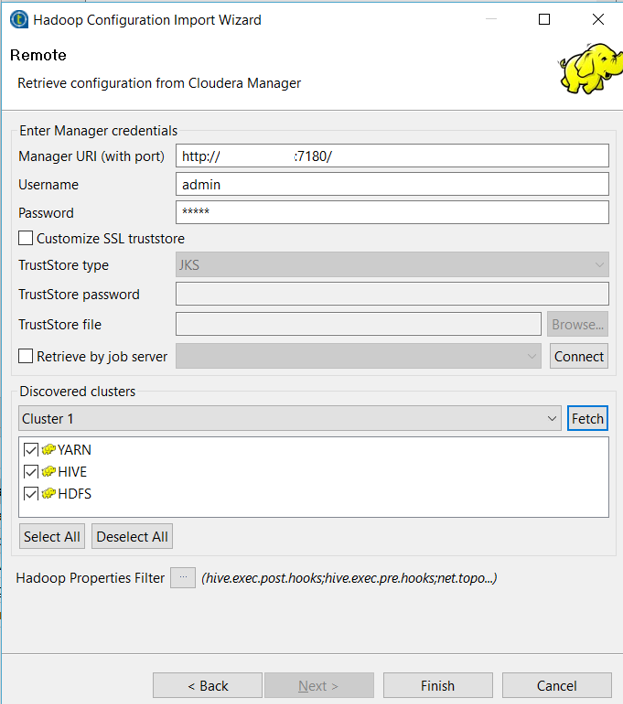Select the YARN row label

tap(75, 449)
